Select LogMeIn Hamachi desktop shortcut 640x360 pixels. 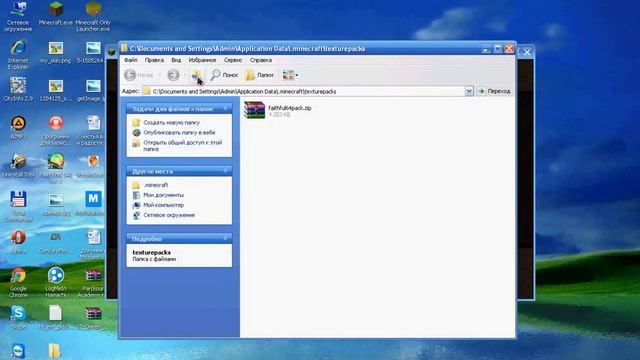click(56, 282)
